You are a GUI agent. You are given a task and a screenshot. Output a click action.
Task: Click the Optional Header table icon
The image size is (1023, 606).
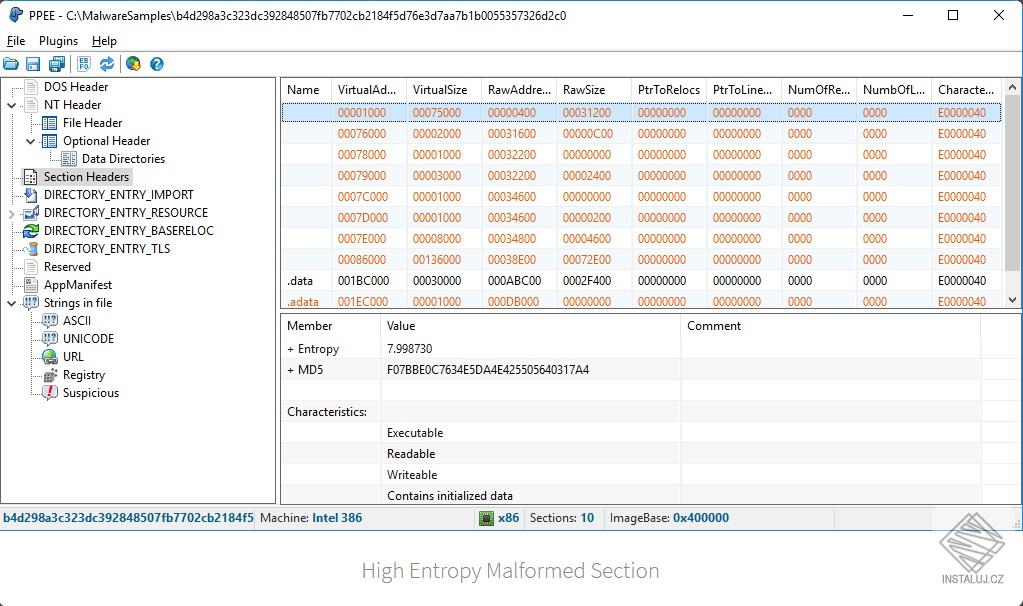click(x=50, y=141)
